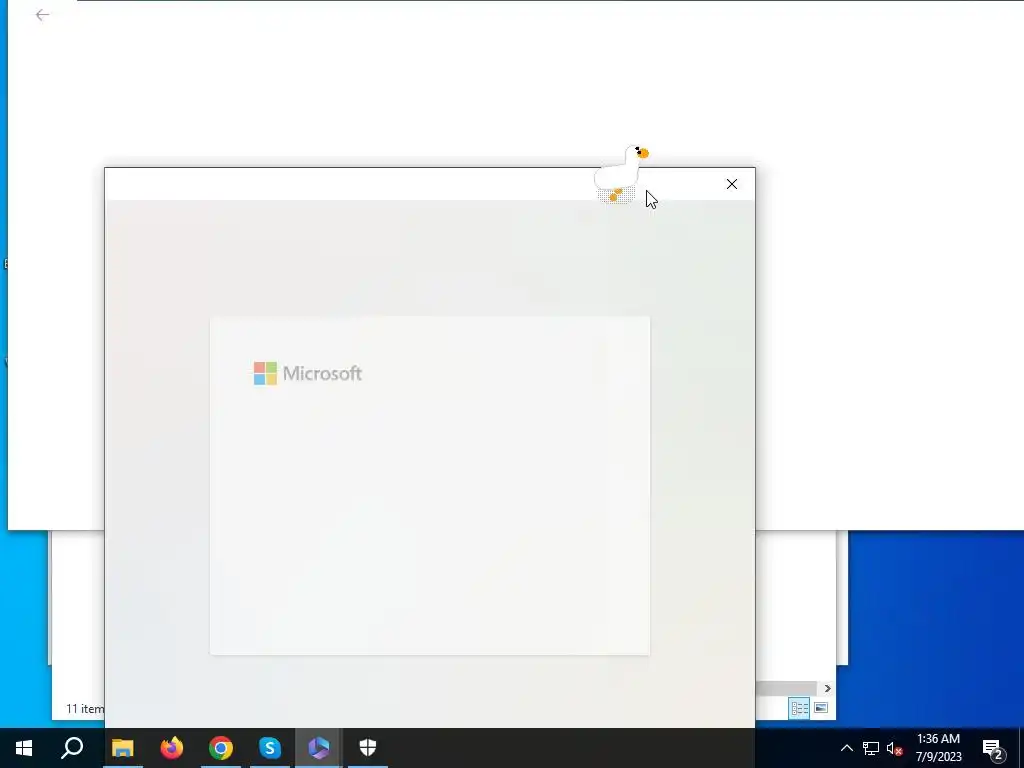Viewport: 1024px width, 768px height.
Task: Go back using the top-left arrow
Action: [x=42, y=15]
